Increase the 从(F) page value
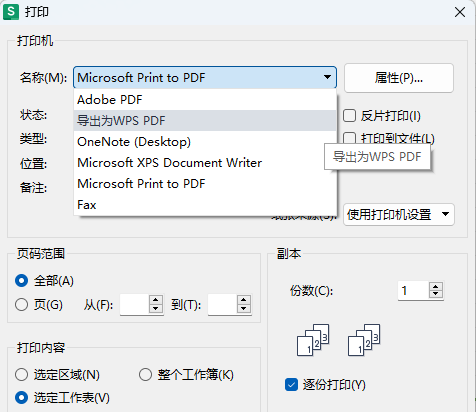Viewport: 476px width, 412px height. tap(156, 299)
